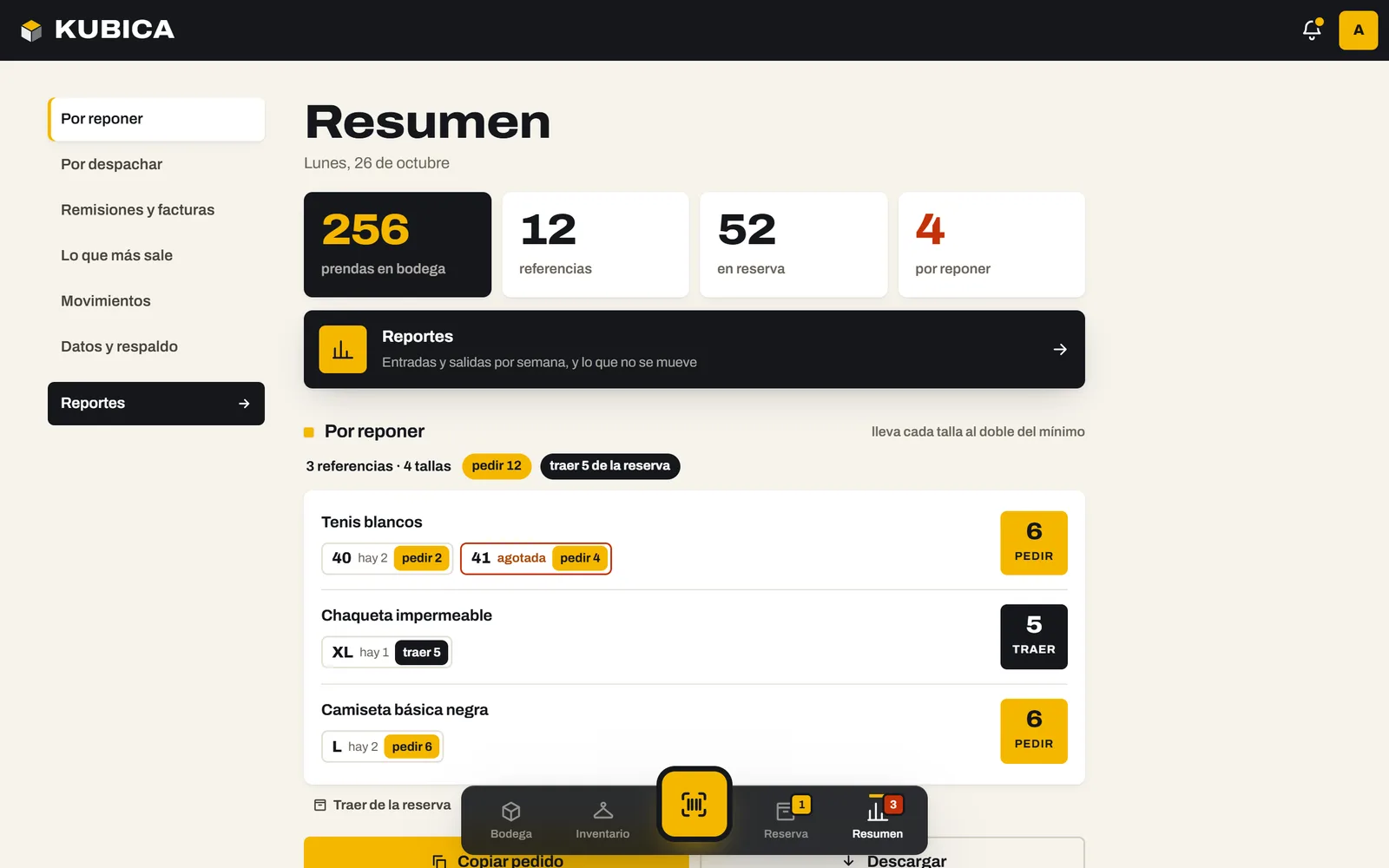Click the Por reponer section heading
The height and width of the screenshot is (868, 1389).
374,431
